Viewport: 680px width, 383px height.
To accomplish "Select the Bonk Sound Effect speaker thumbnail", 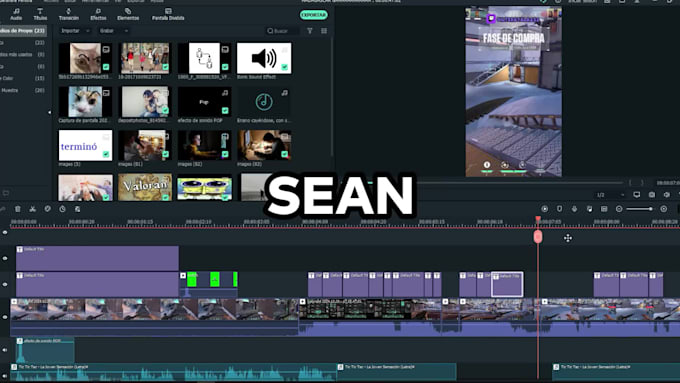I will pos(264,58).
